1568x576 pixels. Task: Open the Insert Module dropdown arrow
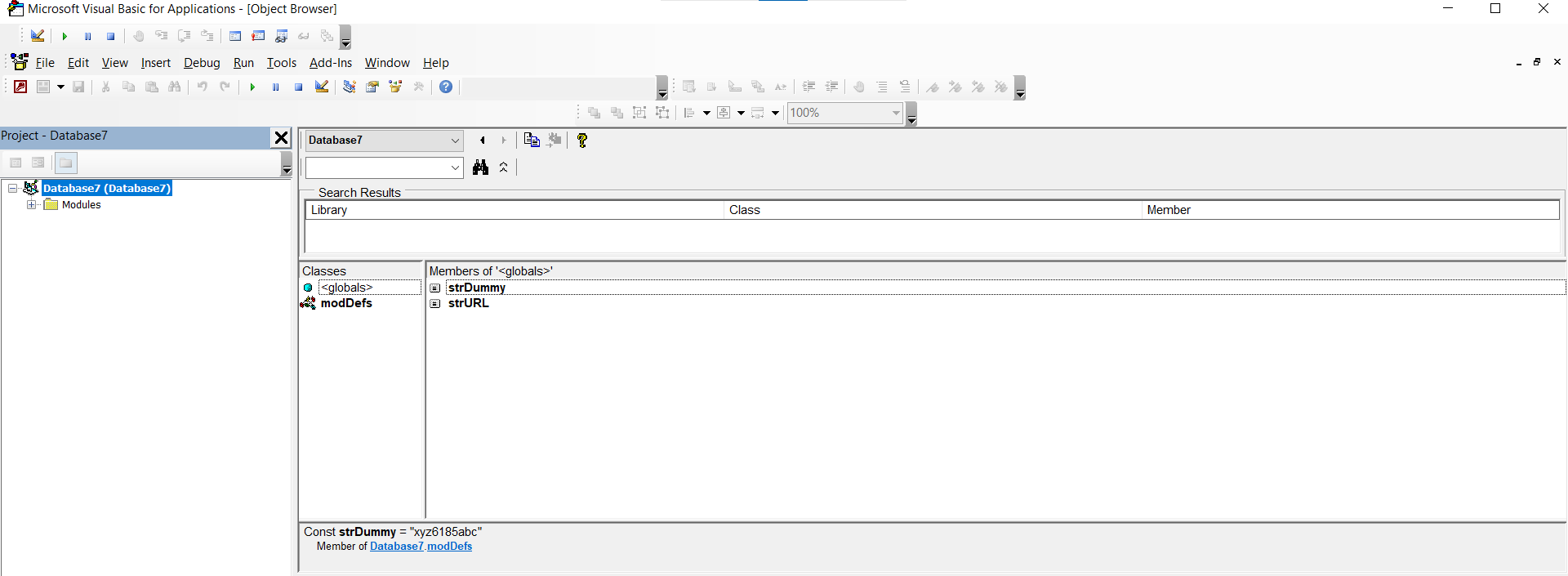(60, 87)
